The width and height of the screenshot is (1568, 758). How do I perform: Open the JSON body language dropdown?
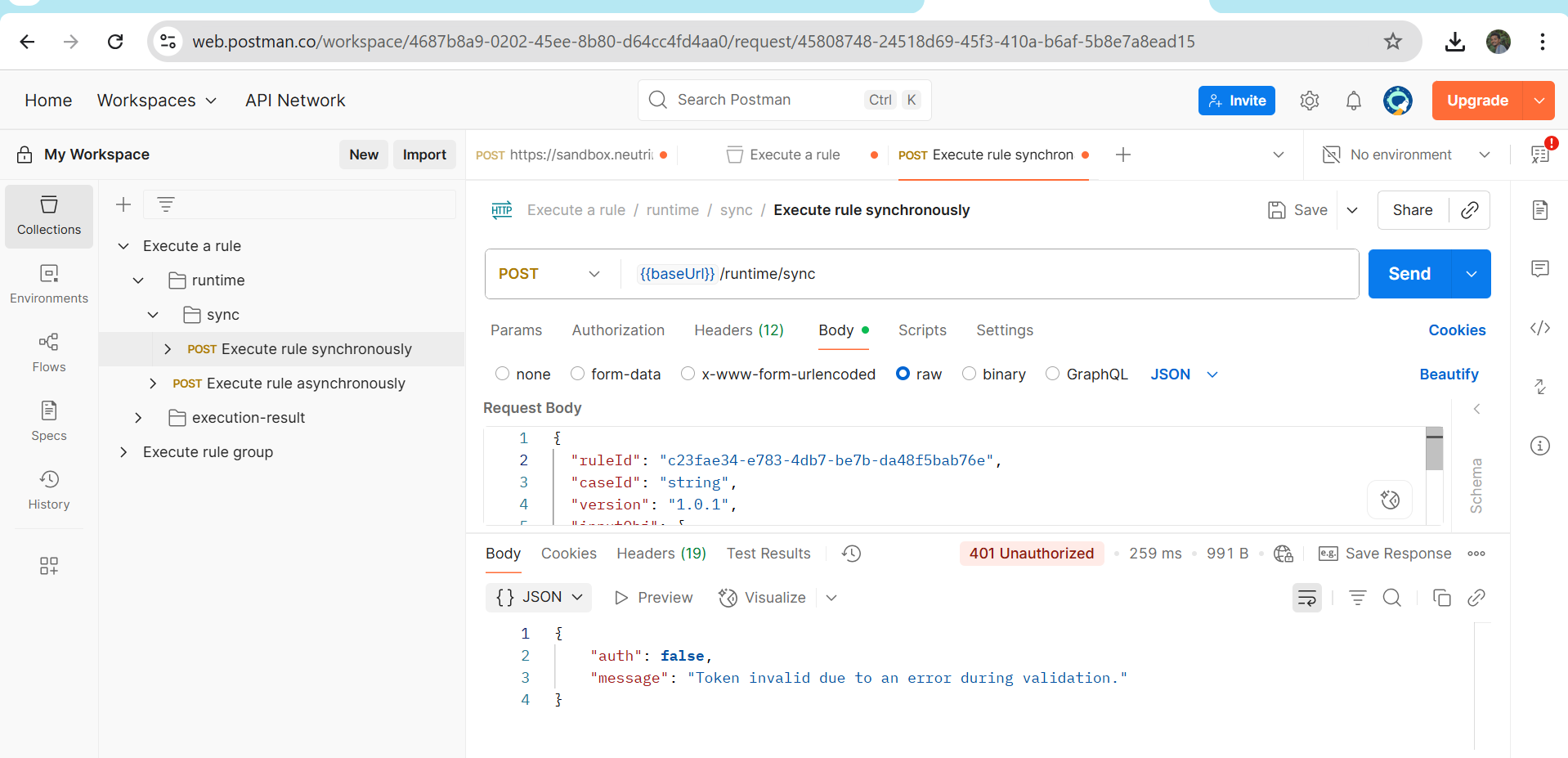click(x=1184, y=374)
